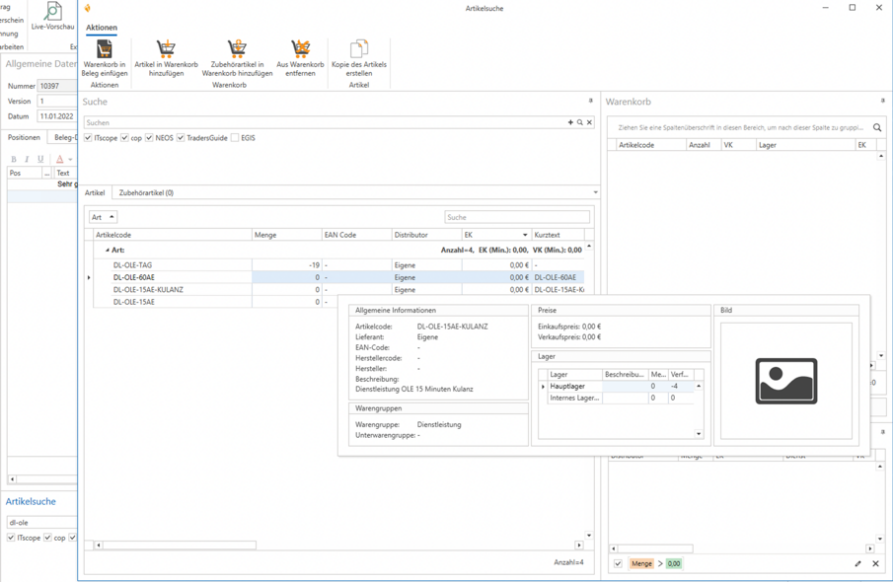This screenshot has width=893, height=582.
Task: Open the EK column filter dropdown
Action: click(525, 235)
